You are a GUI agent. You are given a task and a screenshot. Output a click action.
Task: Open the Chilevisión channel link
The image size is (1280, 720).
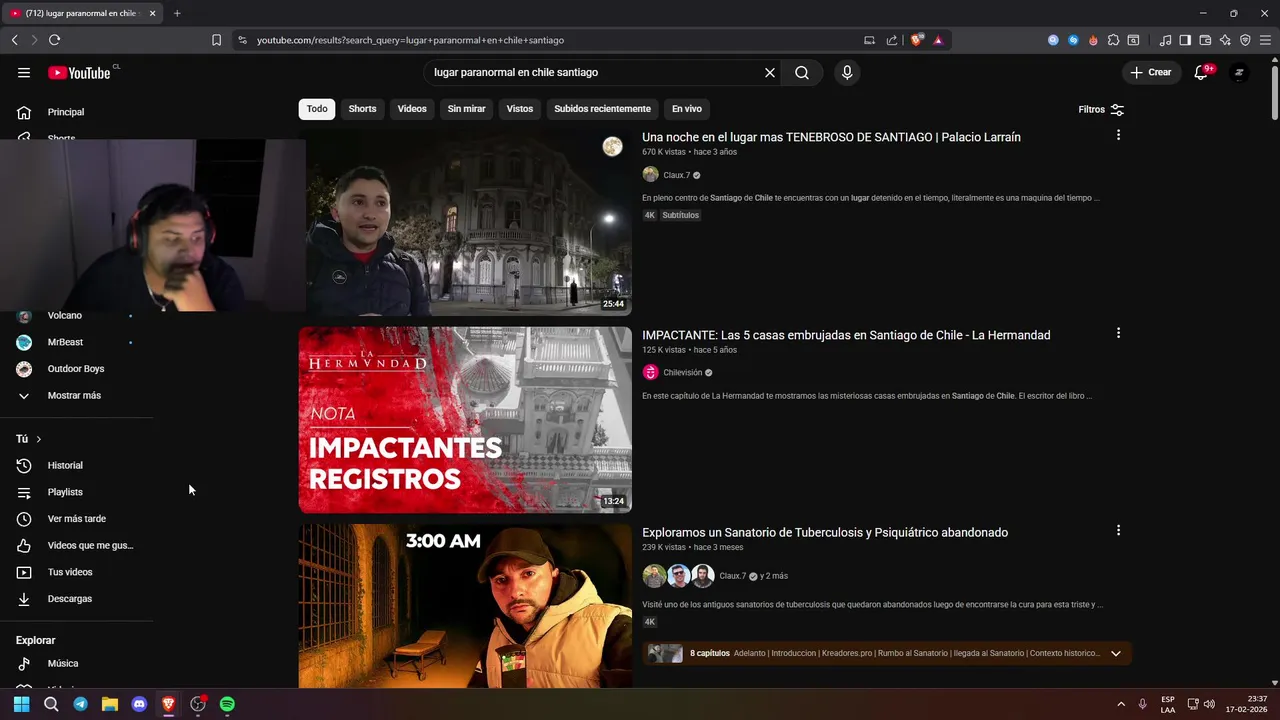682,372
